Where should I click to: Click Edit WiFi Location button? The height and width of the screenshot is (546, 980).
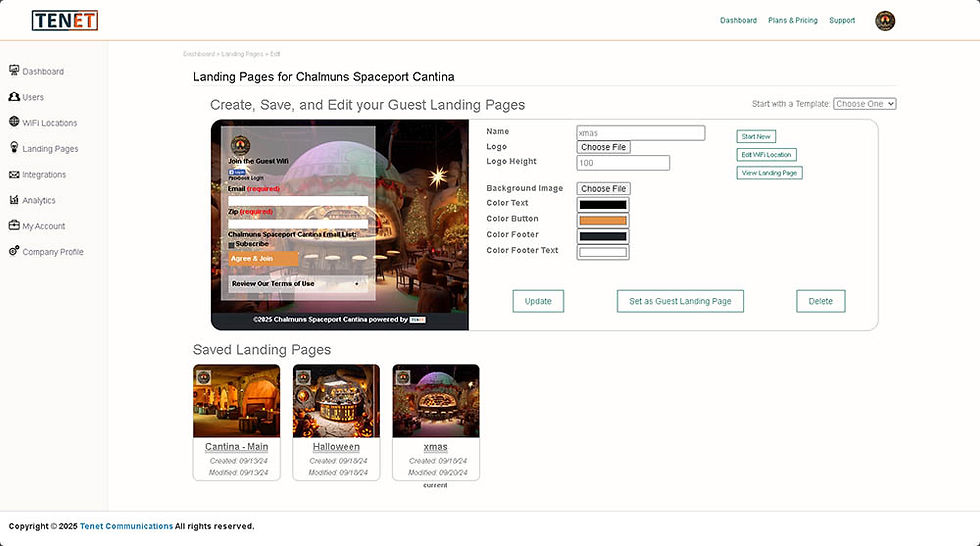766,155
